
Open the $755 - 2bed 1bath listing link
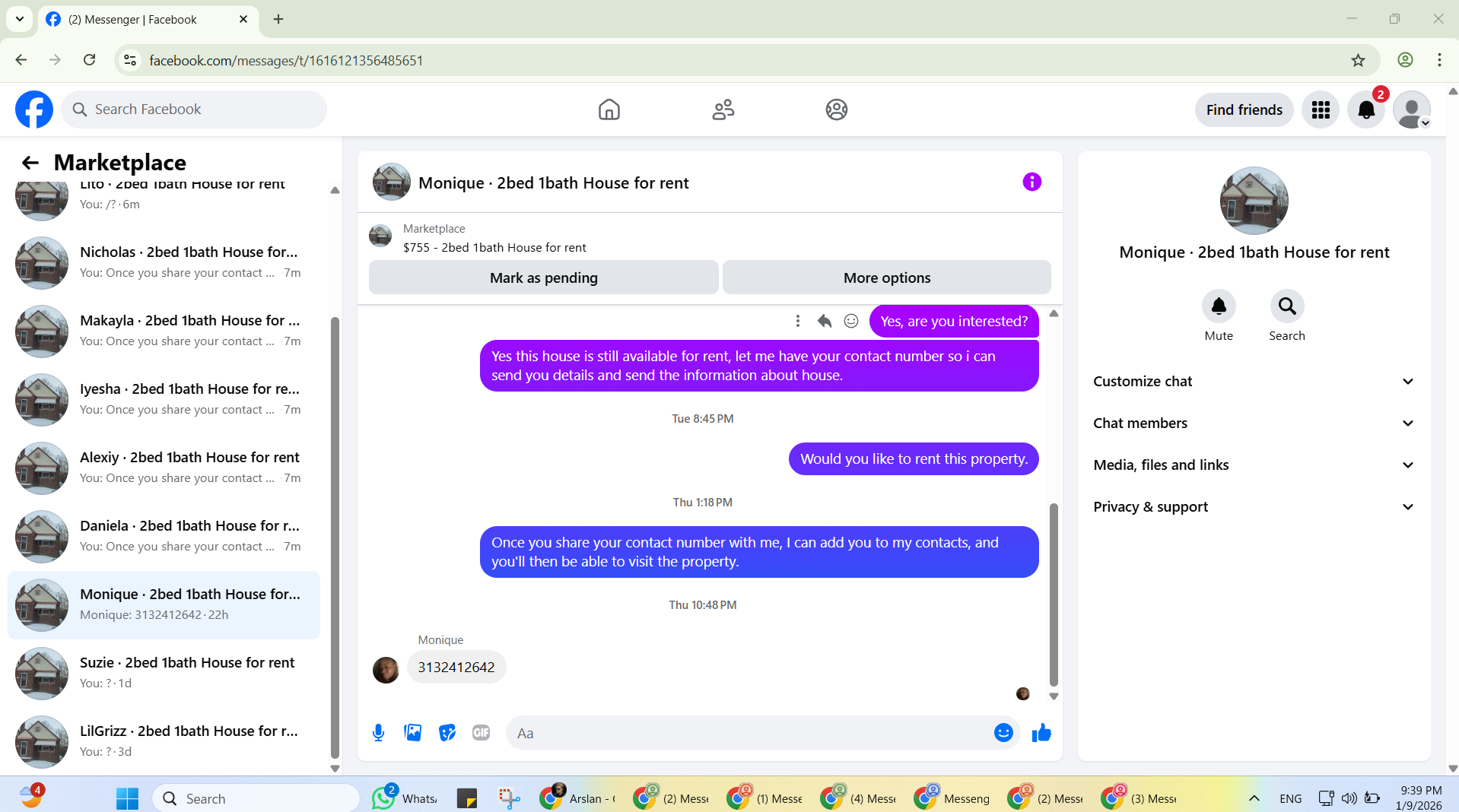(494, 247)
